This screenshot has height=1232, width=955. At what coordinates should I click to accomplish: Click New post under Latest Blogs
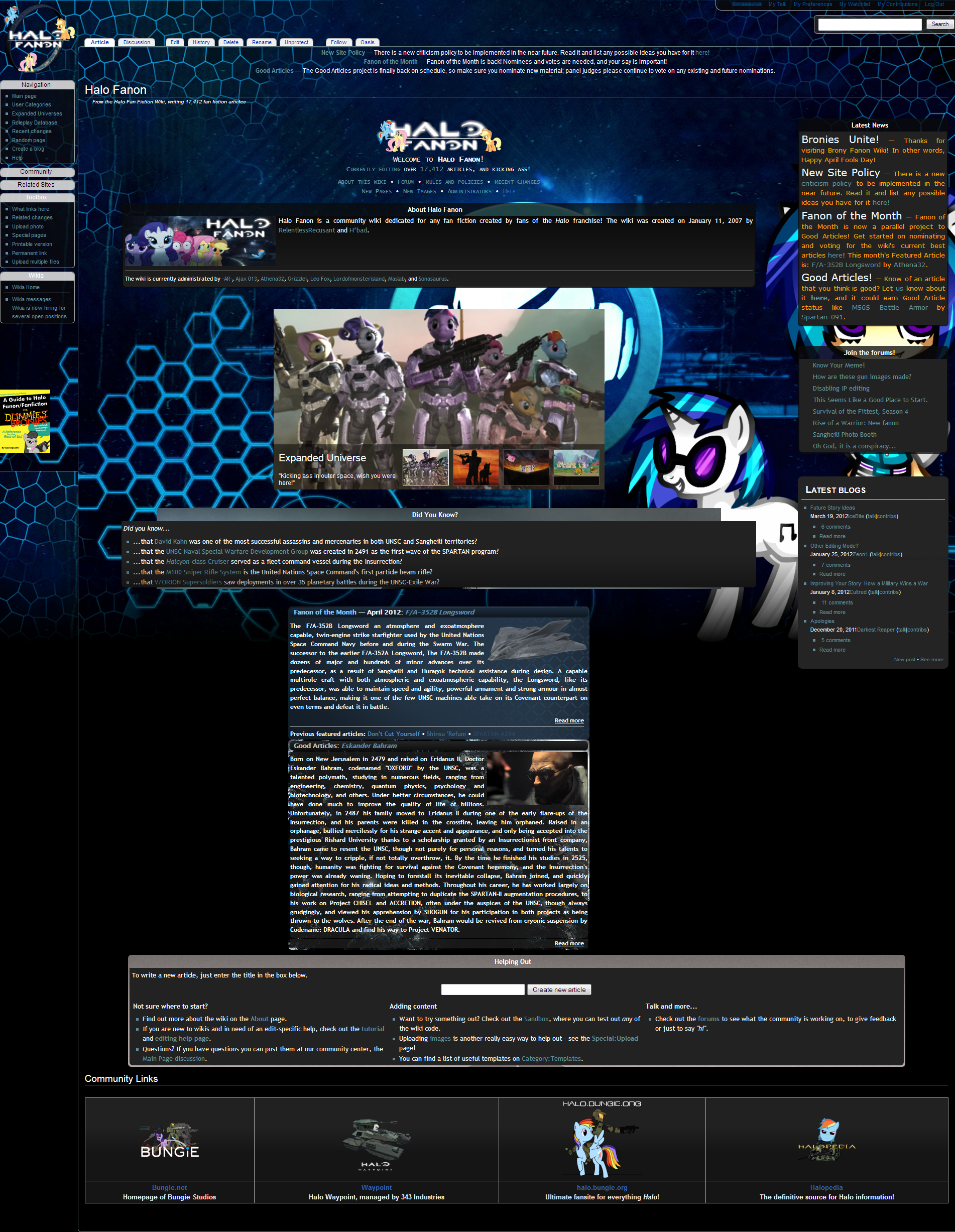(x=905, y=660)
